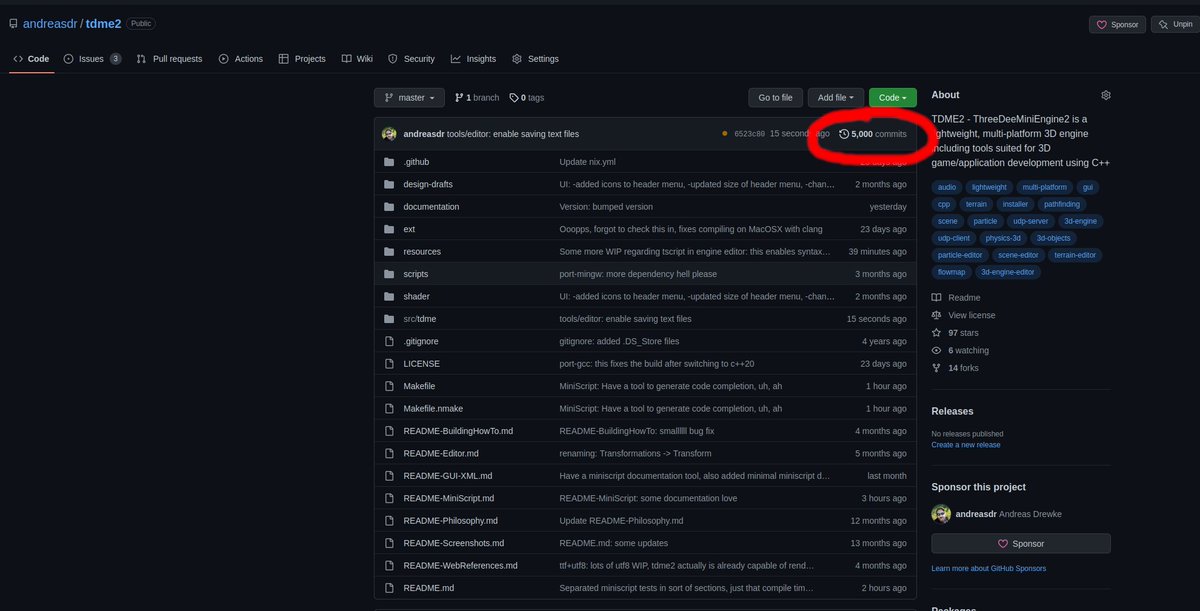Open README-Screenshots.md file
Screen dimensions: 1200x611
[x=454, y=543]
